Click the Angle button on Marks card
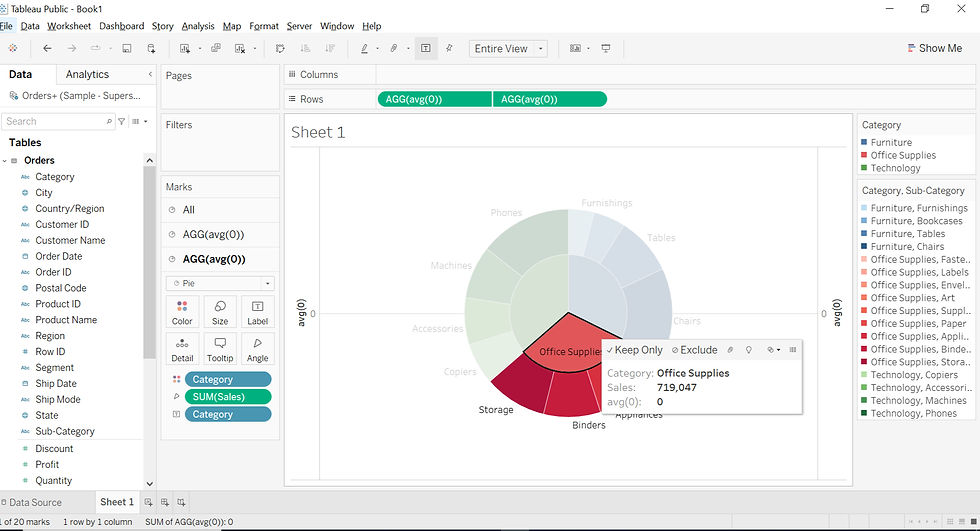 (258, 349)
